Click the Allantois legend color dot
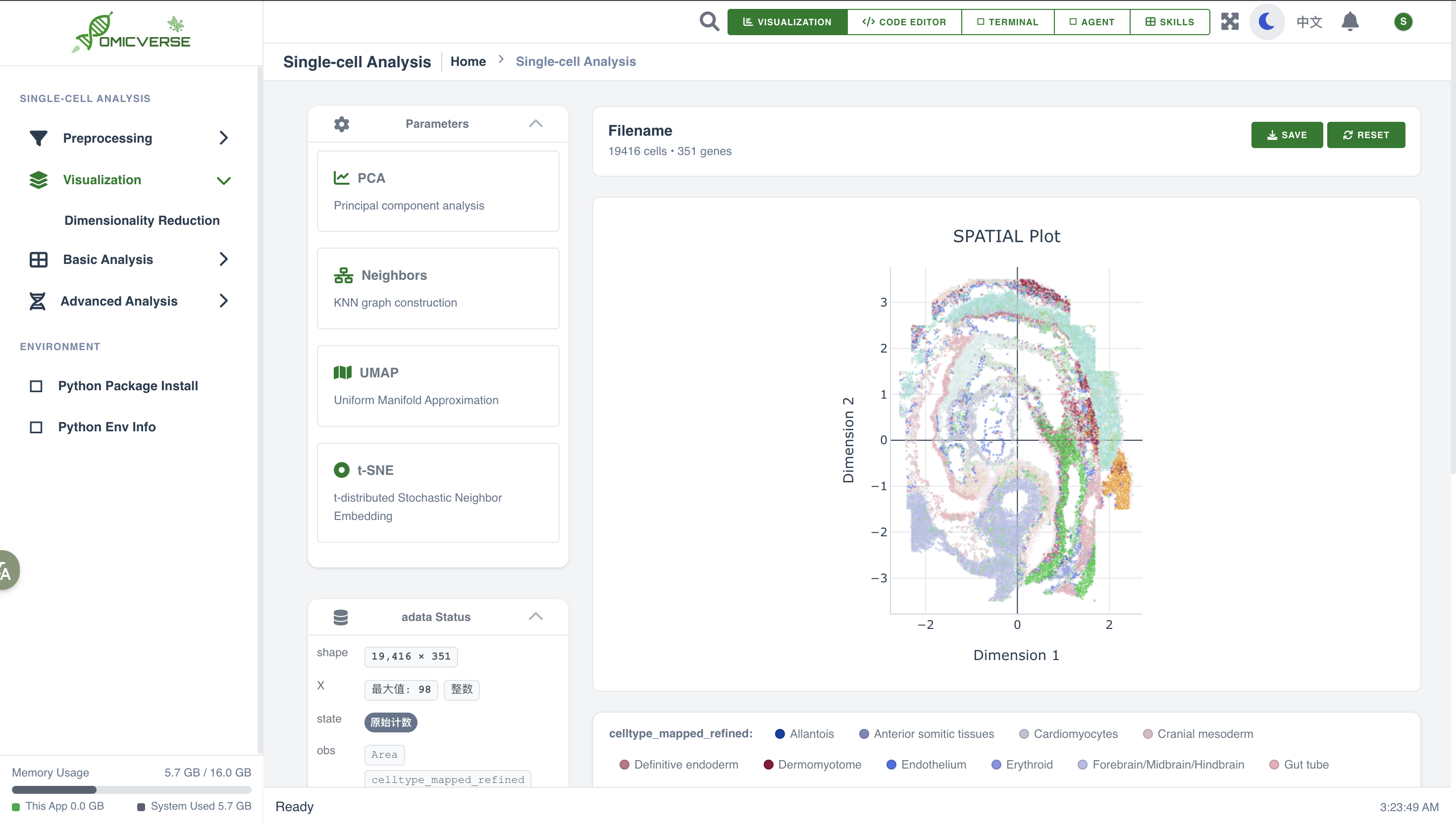Viewport: 1456px width, 825px height. [x=780, y=734]
